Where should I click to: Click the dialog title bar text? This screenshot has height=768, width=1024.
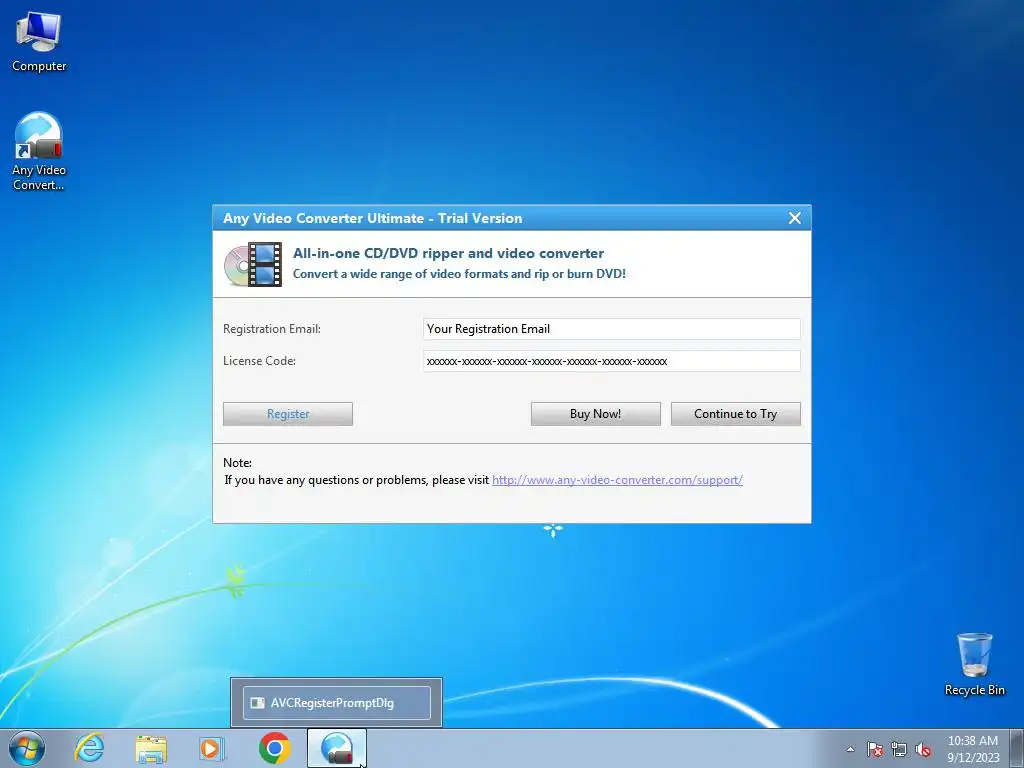coord(372,218)
